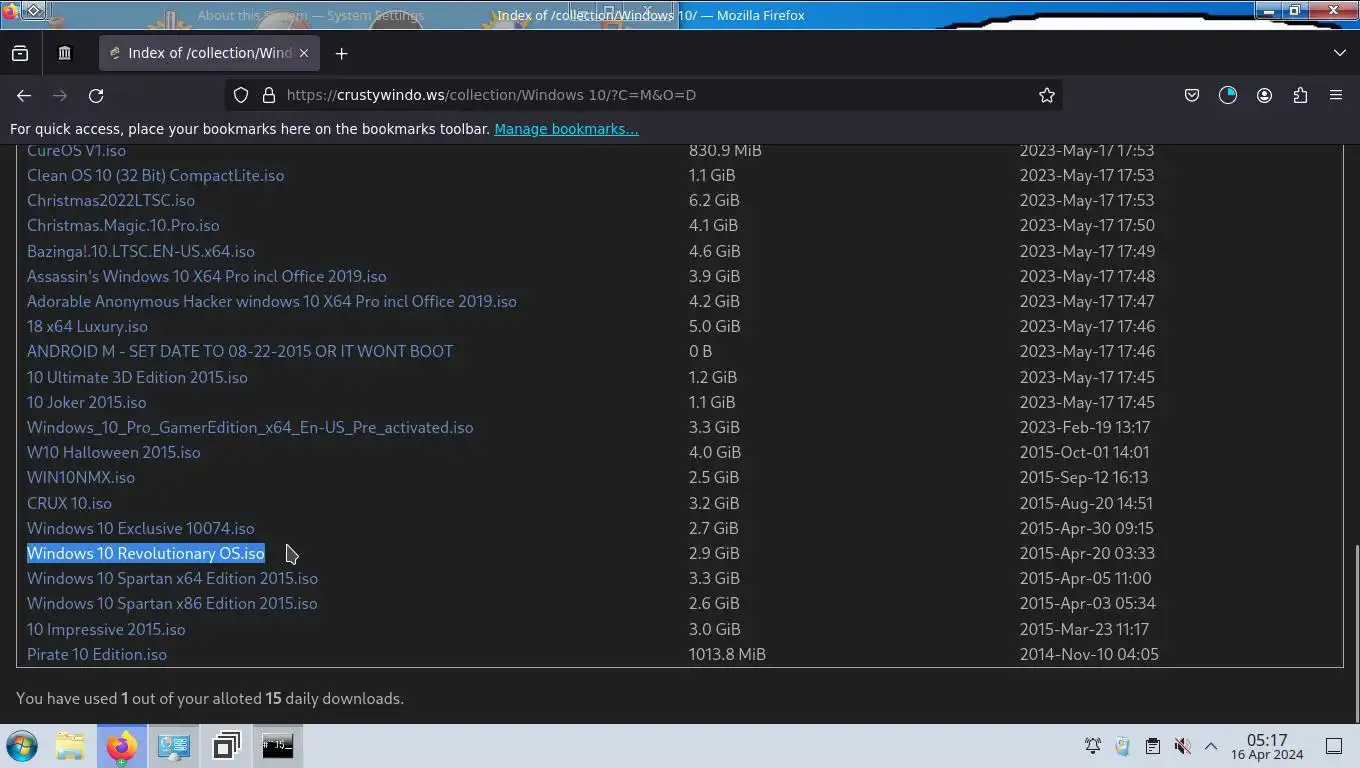View site security padlock info
Image resolution: width=1360 pixels, height=768 pixels.
click(x=268, y=95)
